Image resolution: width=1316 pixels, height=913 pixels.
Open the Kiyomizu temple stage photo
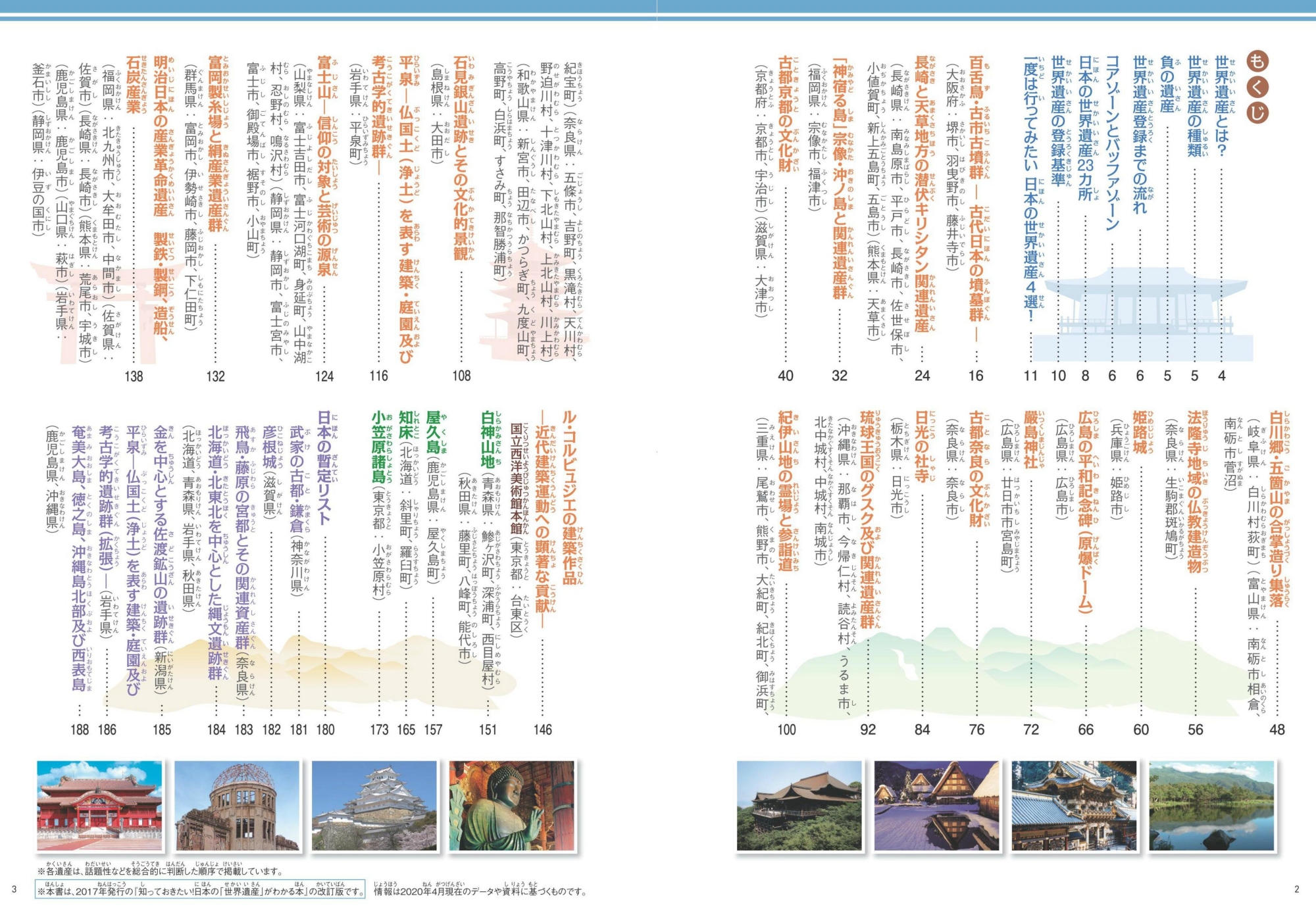point(799,806)
